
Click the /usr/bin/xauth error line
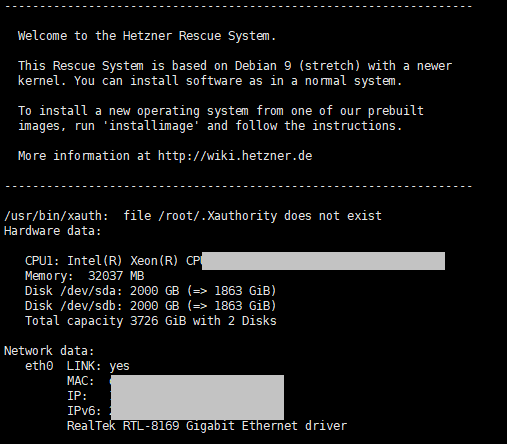click(193, 216)
